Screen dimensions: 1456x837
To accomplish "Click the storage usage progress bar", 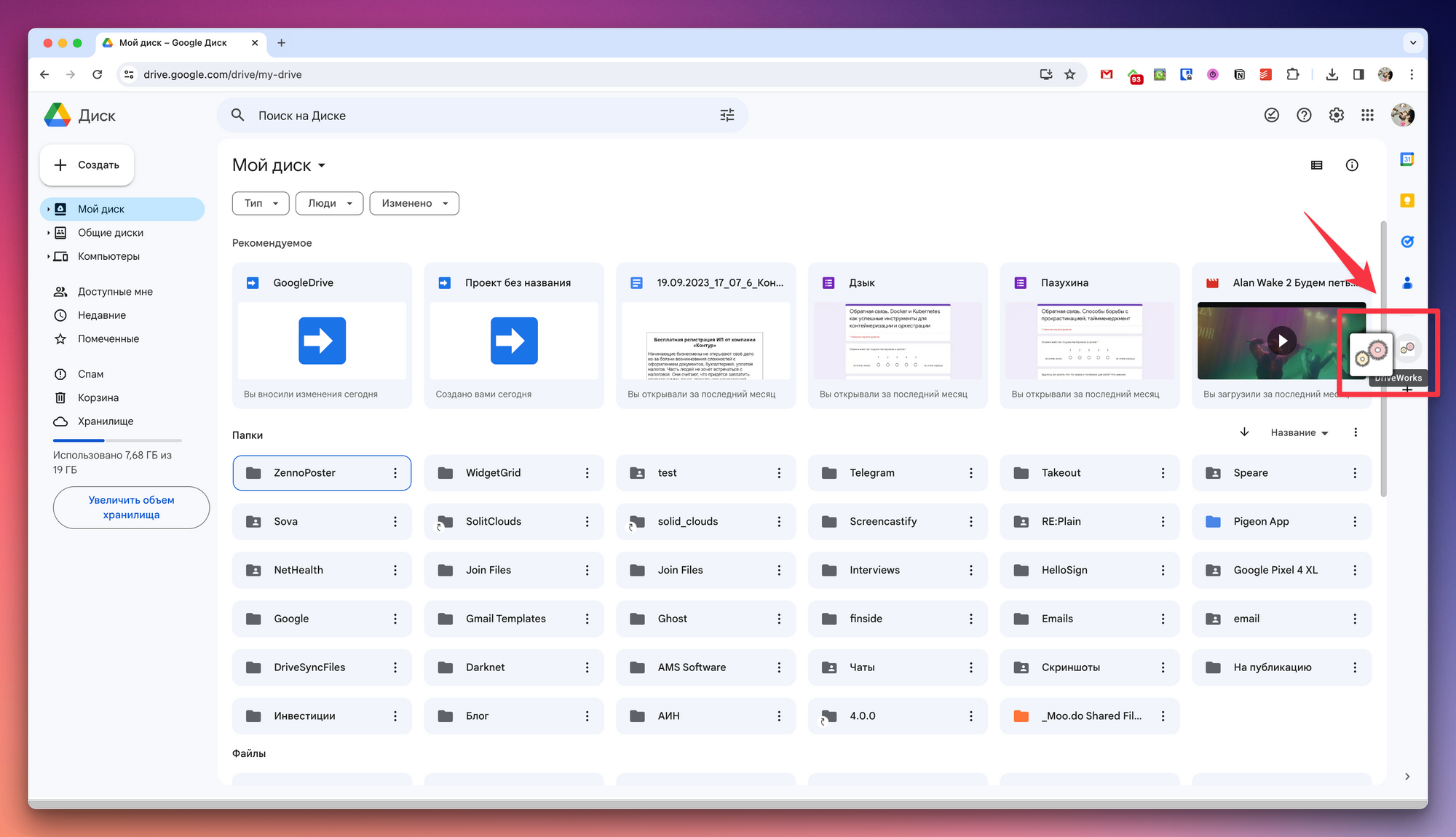I will click(x=117, y=440).
